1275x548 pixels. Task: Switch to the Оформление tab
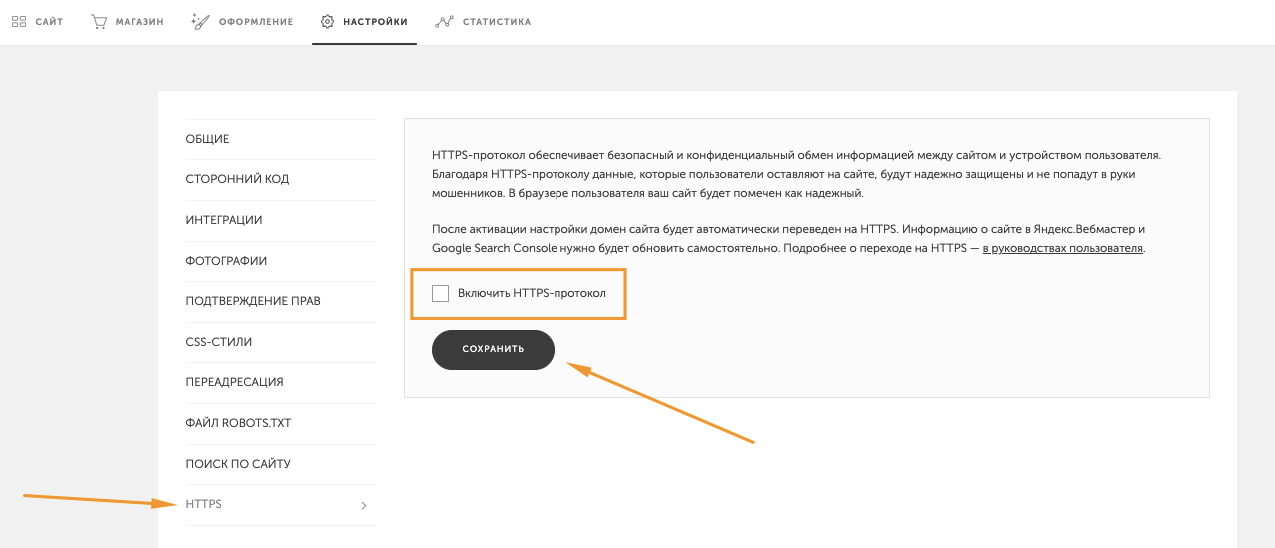coord(256,22)
